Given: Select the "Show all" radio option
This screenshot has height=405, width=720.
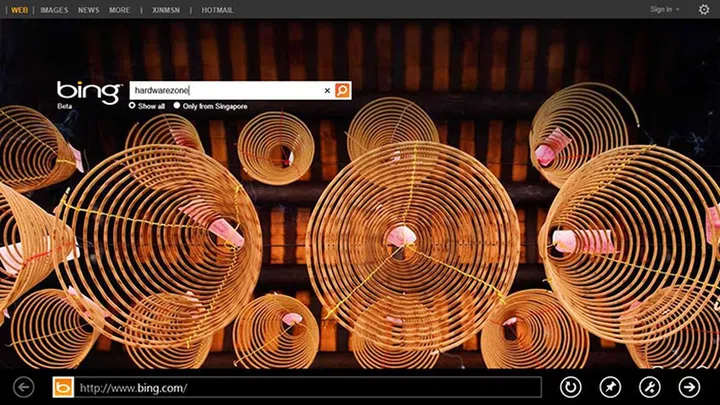Looking at the screenshot, I should pos(132,105).
